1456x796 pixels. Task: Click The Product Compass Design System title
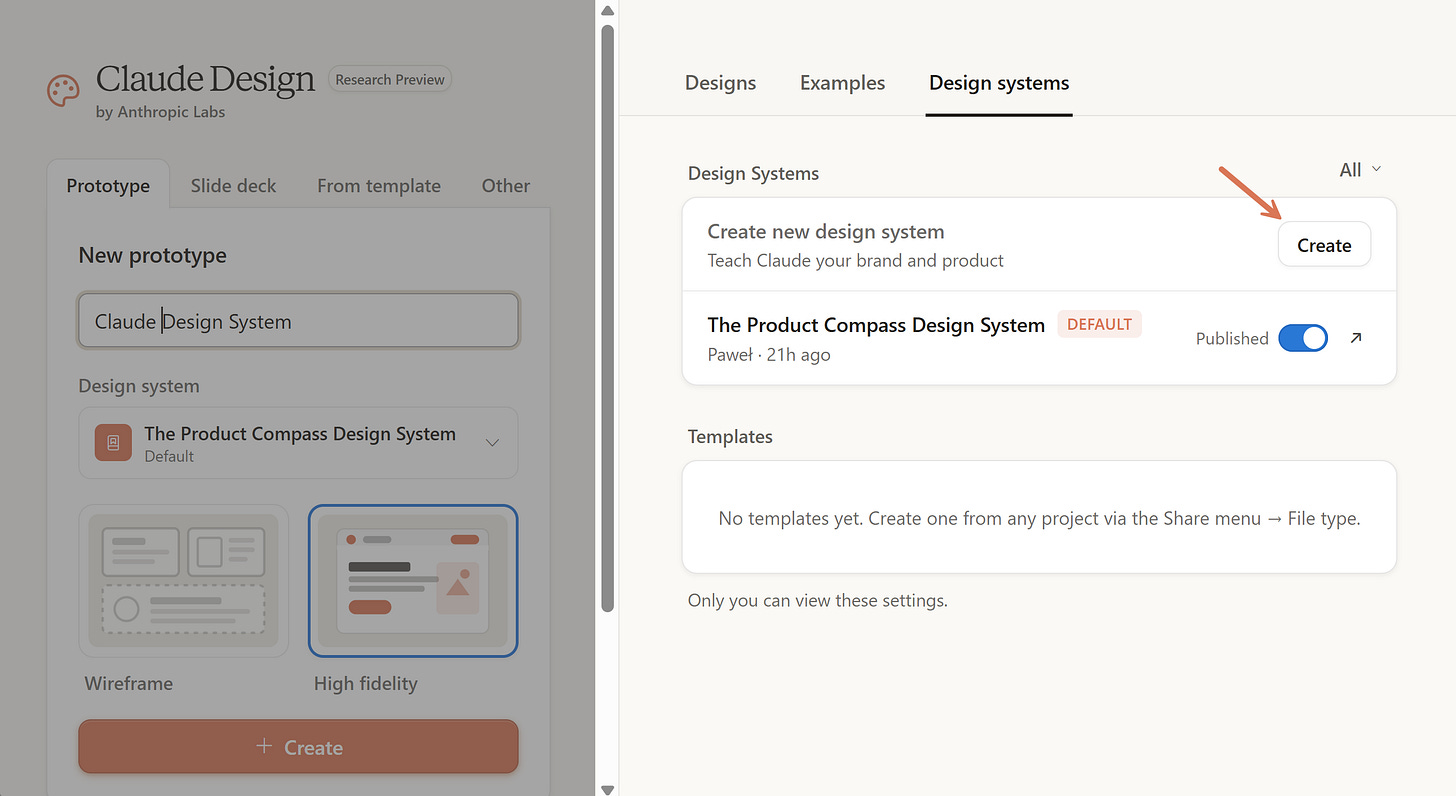[876, 325]
